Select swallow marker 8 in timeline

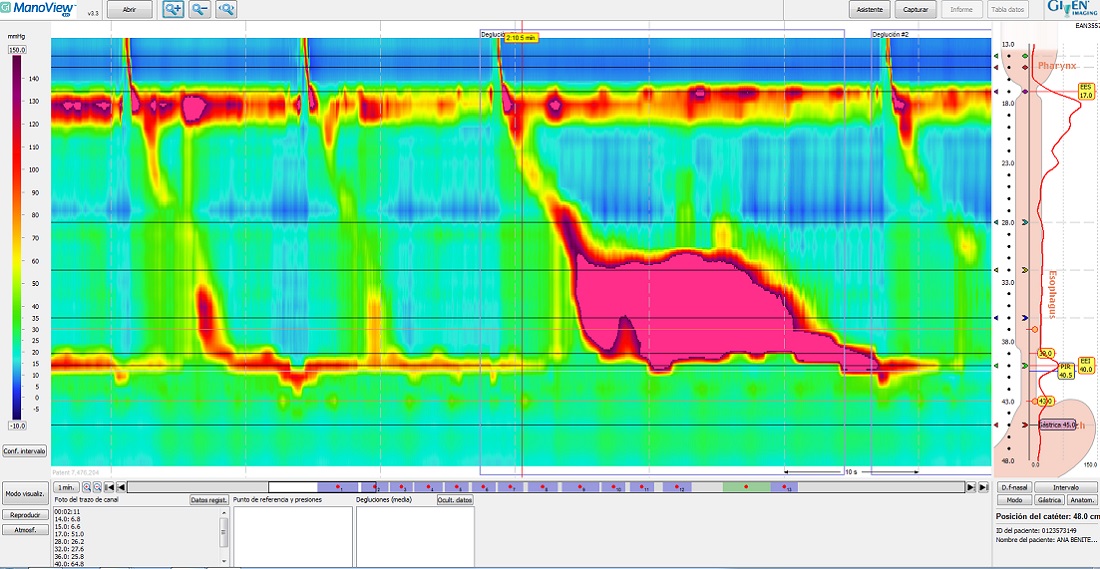(x=543, y=487)
